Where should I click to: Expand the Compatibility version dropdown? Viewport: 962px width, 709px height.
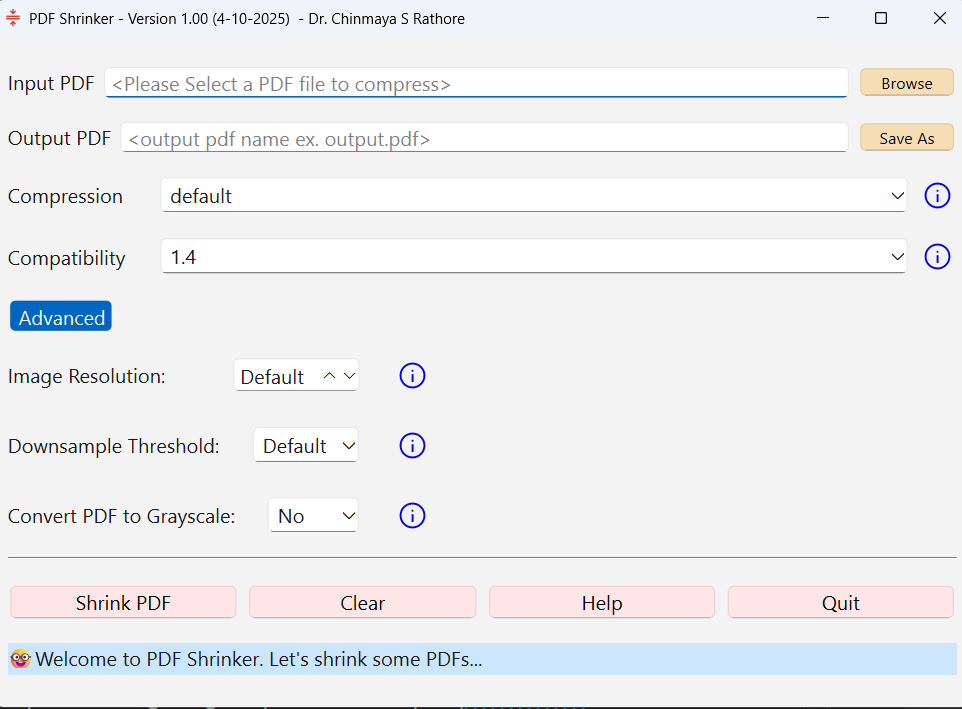tap(533, 257)
